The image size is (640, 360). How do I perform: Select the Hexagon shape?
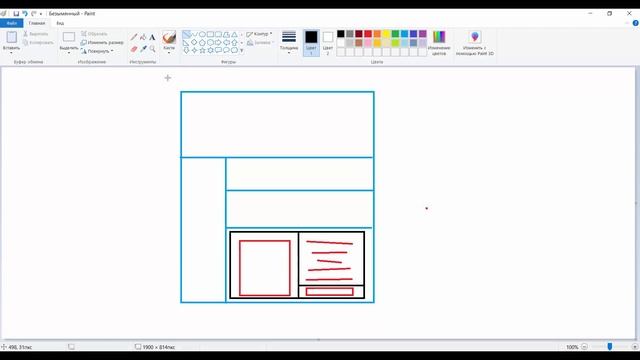pyautogui.click(x=210, y=42)
